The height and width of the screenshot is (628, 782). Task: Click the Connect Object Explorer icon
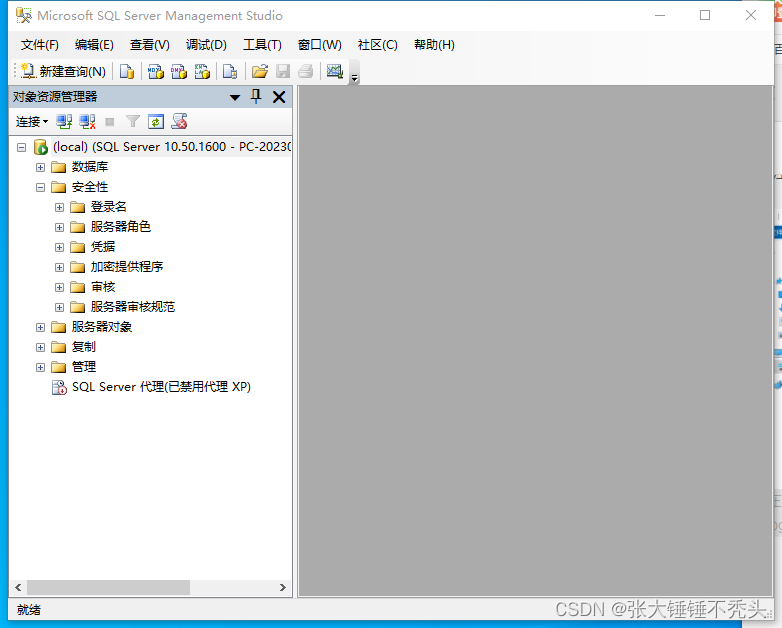pos(64,122)
